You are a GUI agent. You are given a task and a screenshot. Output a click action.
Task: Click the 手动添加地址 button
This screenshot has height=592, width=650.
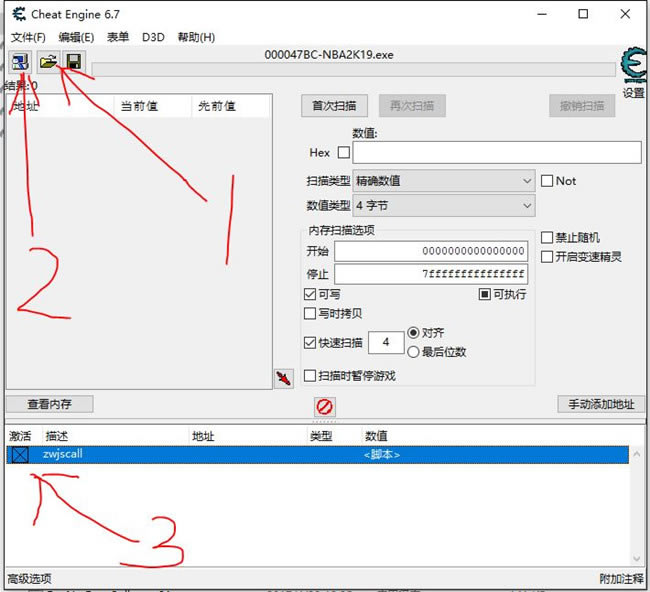click(600, 404)
